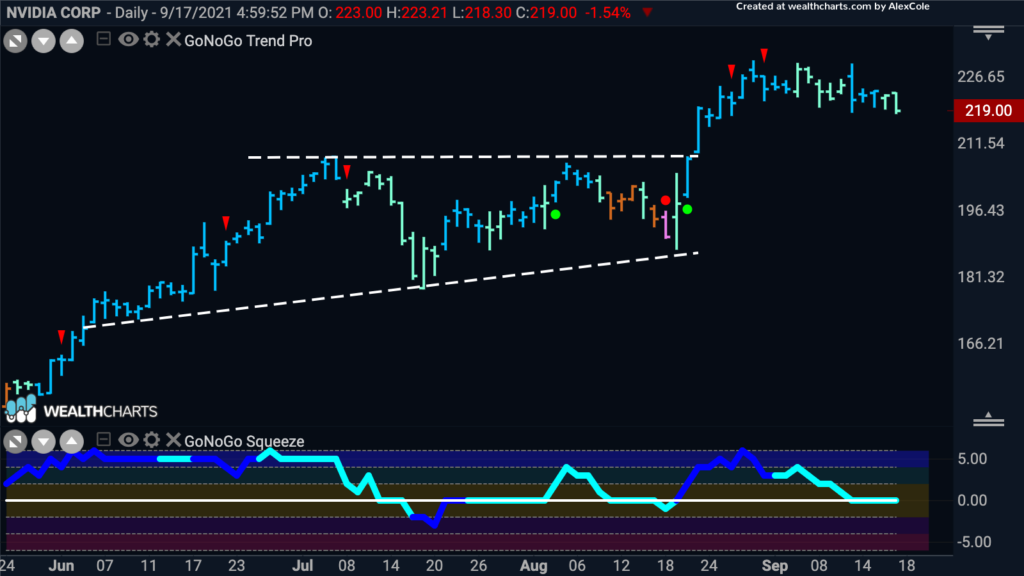Click the 5.00 squeeze scale label
This screenshot has width=1024, height=576.
pos(972,459)
